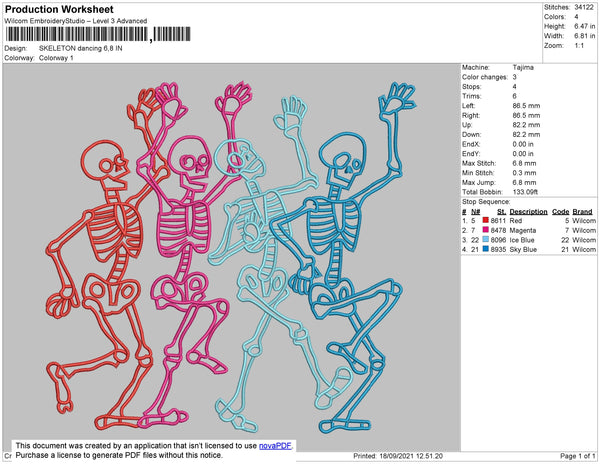Click the 'Trims:' label

click(471, 96)
